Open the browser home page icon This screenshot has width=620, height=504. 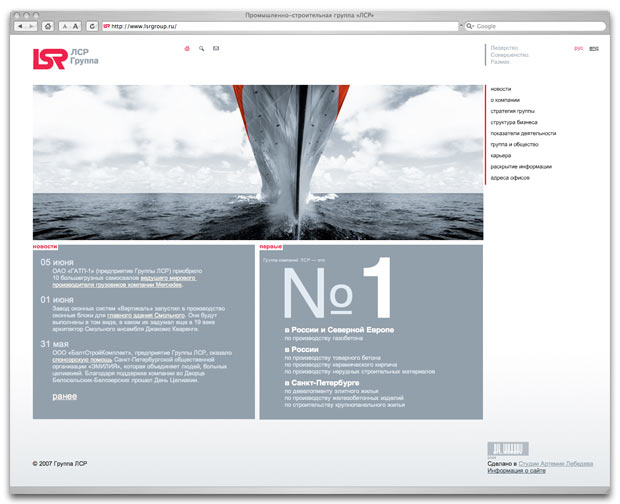48,25
